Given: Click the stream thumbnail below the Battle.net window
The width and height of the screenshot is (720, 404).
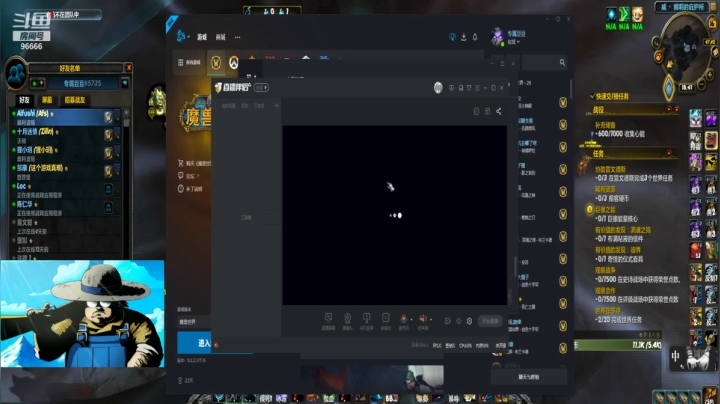Looking at the screenshot, I should (372, 378).
